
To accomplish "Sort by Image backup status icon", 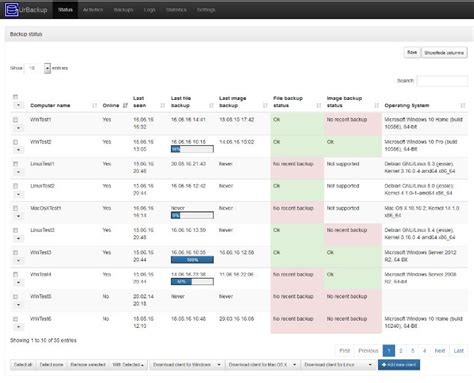I will 376,105.
